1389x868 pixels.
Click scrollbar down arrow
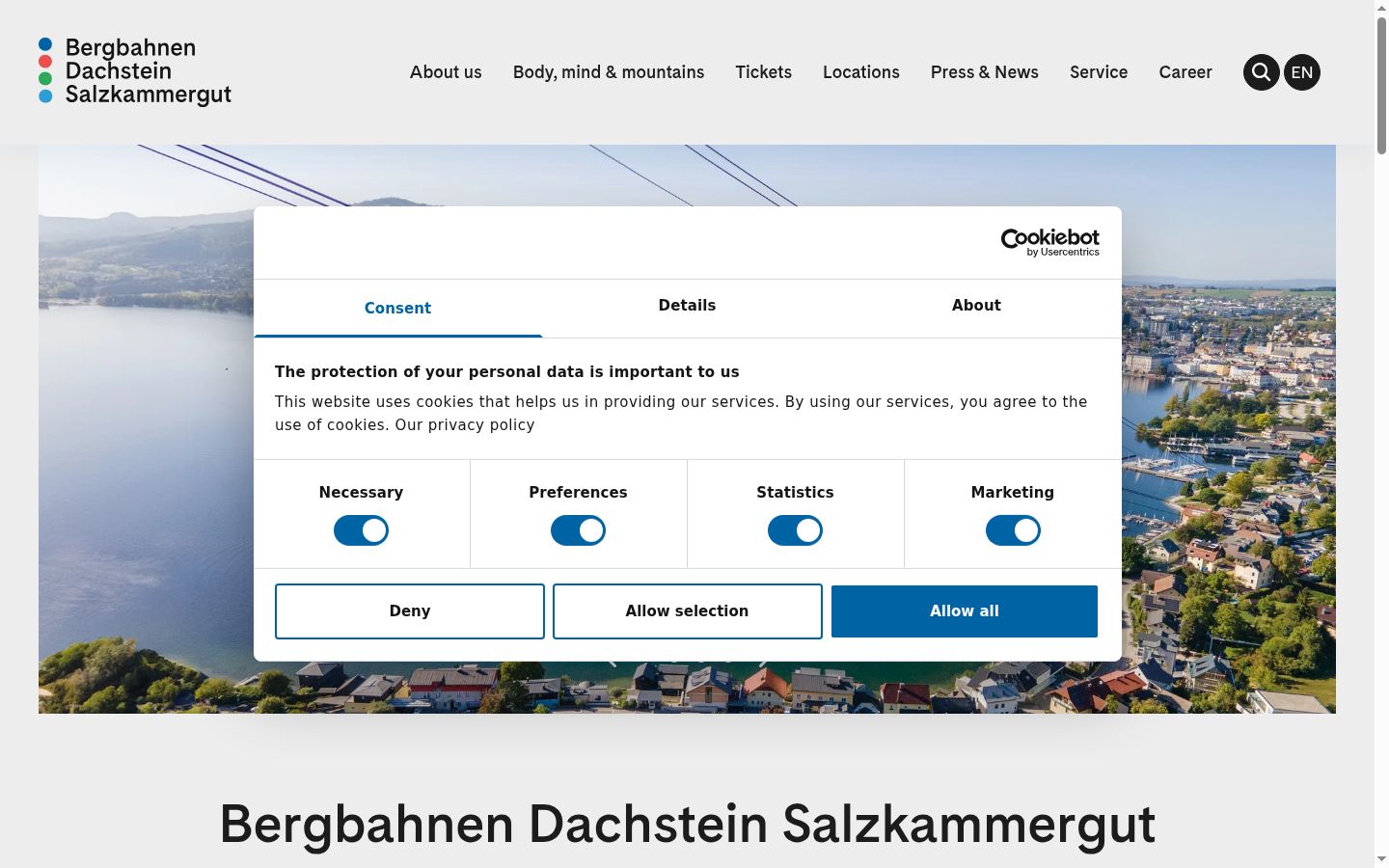pyautogui.click(x=1381, y=860)
